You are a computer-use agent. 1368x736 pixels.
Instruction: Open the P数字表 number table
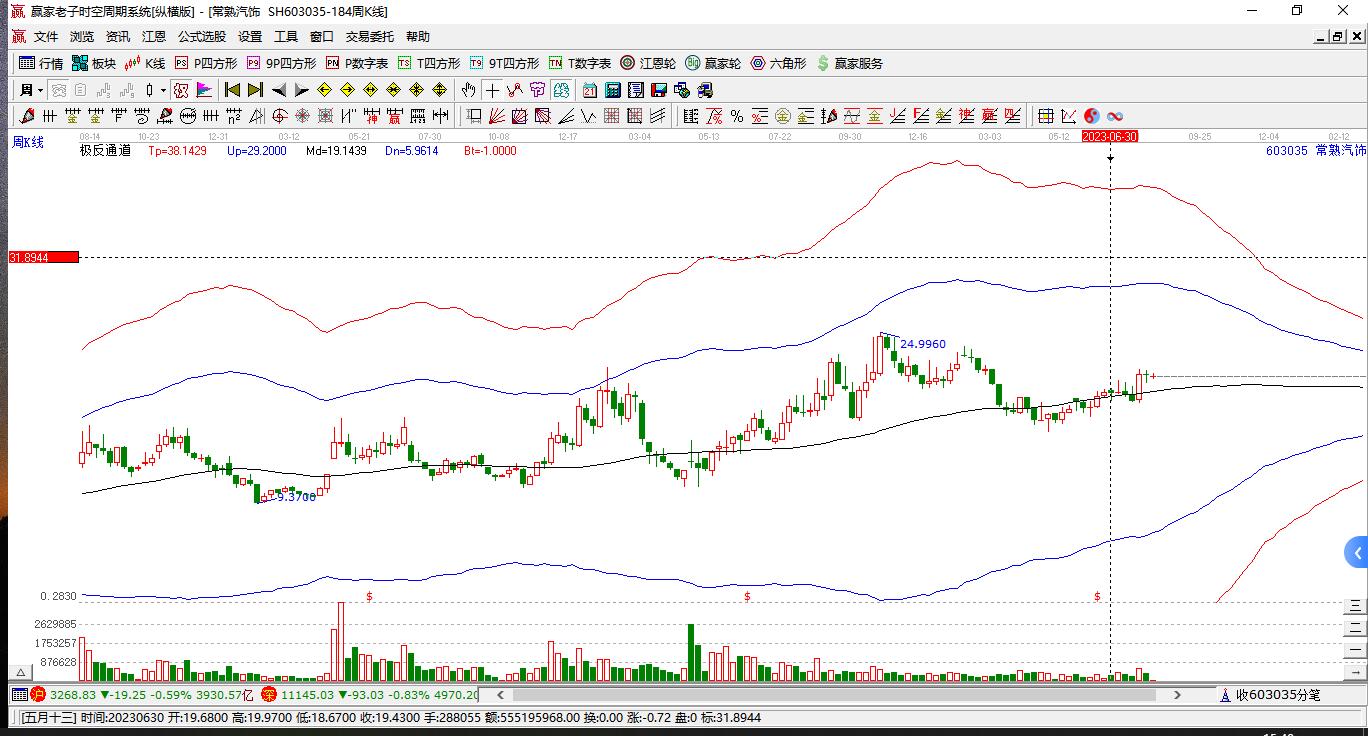click(x=357, y=63)
